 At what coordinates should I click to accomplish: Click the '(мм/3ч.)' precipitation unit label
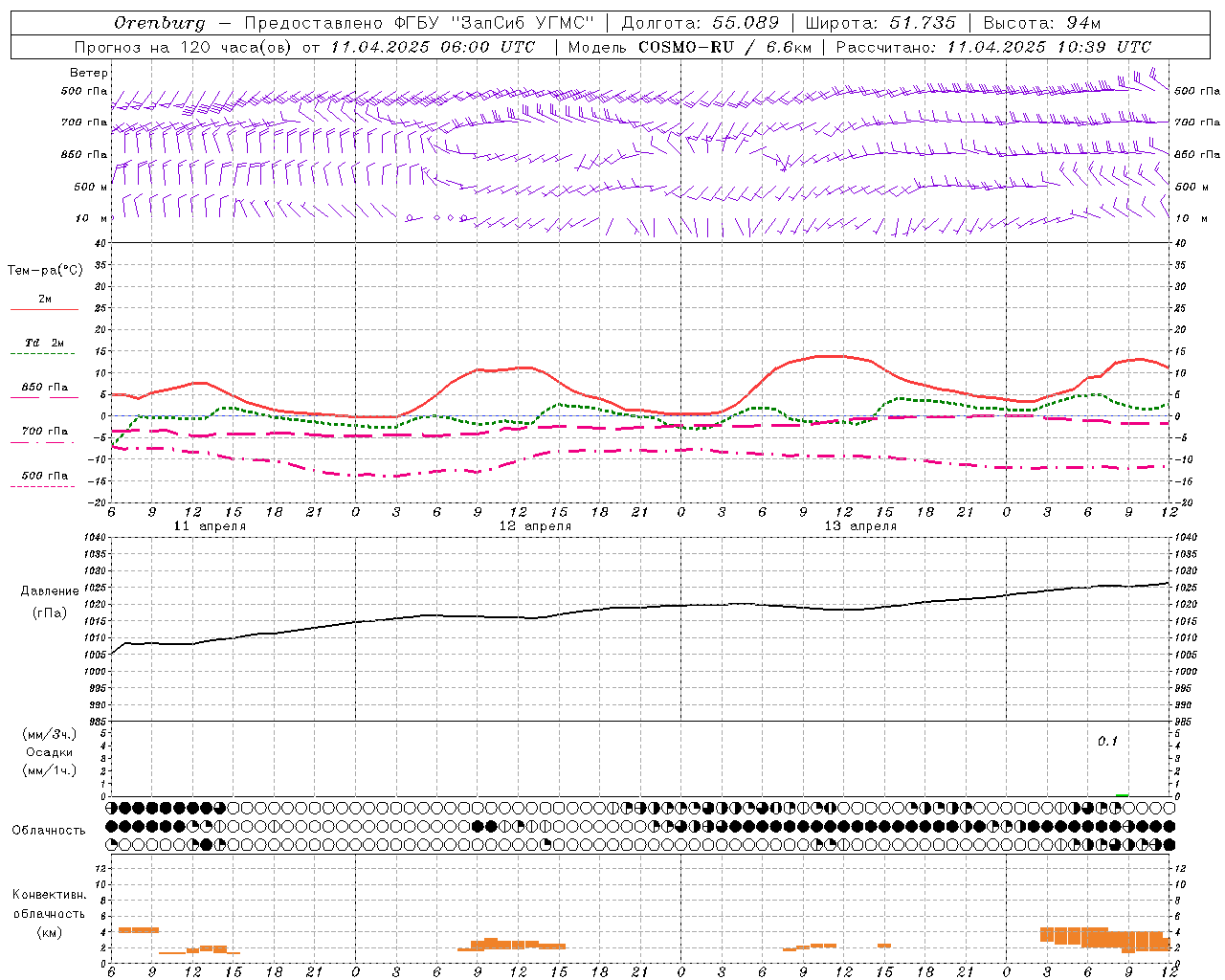(49, 735)
